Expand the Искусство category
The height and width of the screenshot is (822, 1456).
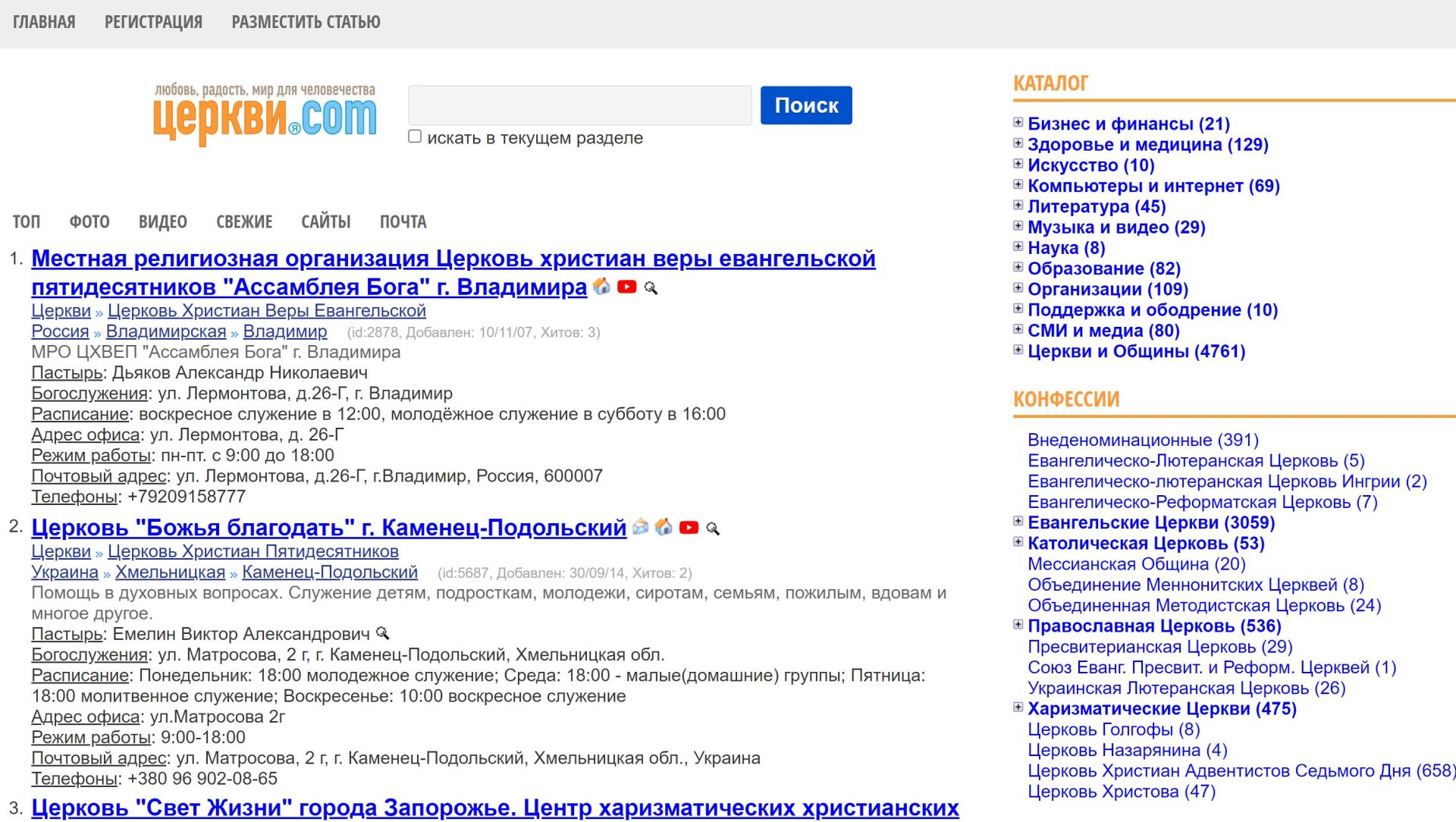(1018, 163)
